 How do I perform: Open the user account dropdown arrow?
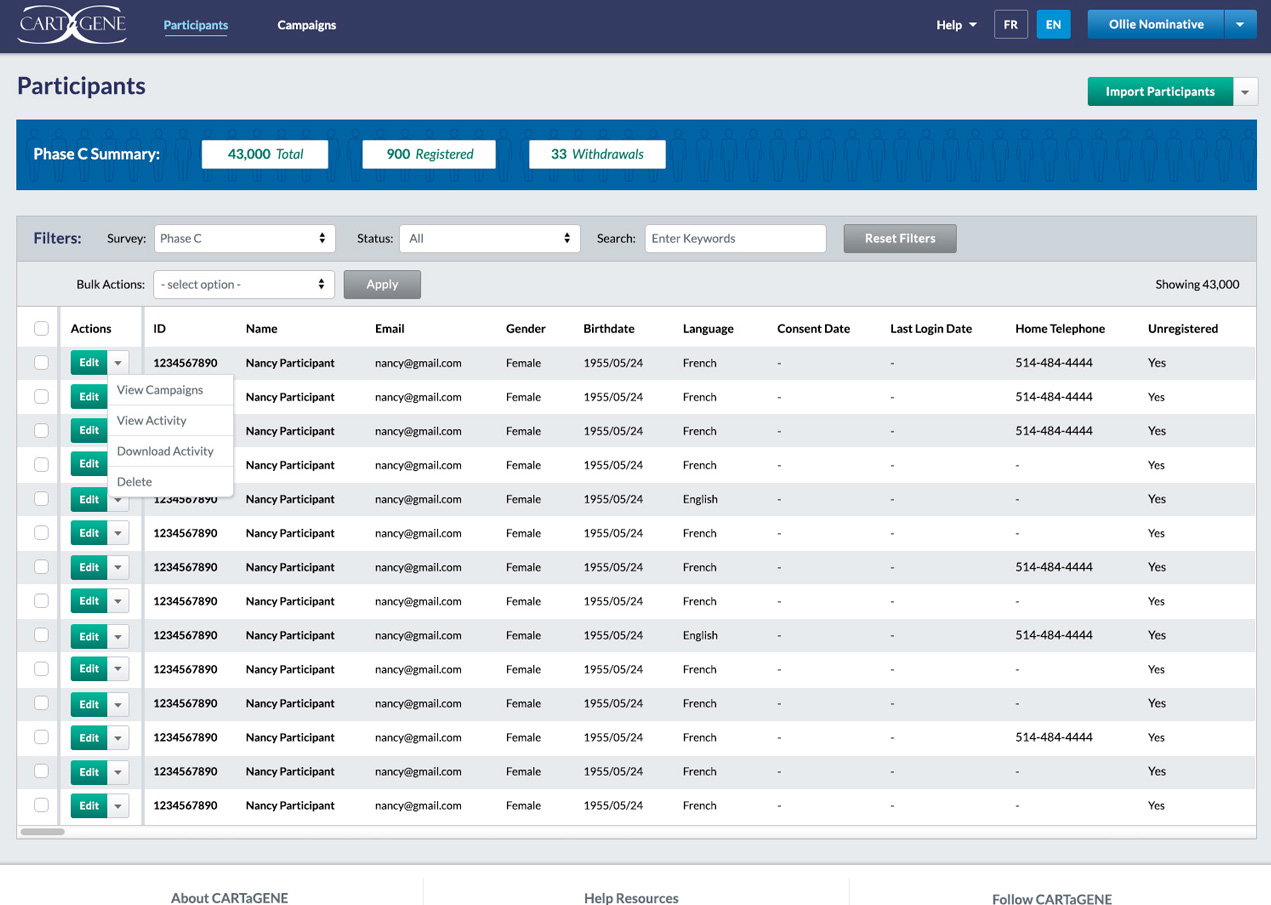(x=1240, y=25)
